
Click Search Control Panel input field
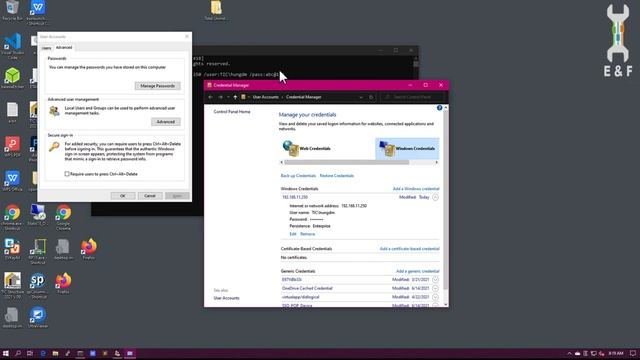pos(412,97)
